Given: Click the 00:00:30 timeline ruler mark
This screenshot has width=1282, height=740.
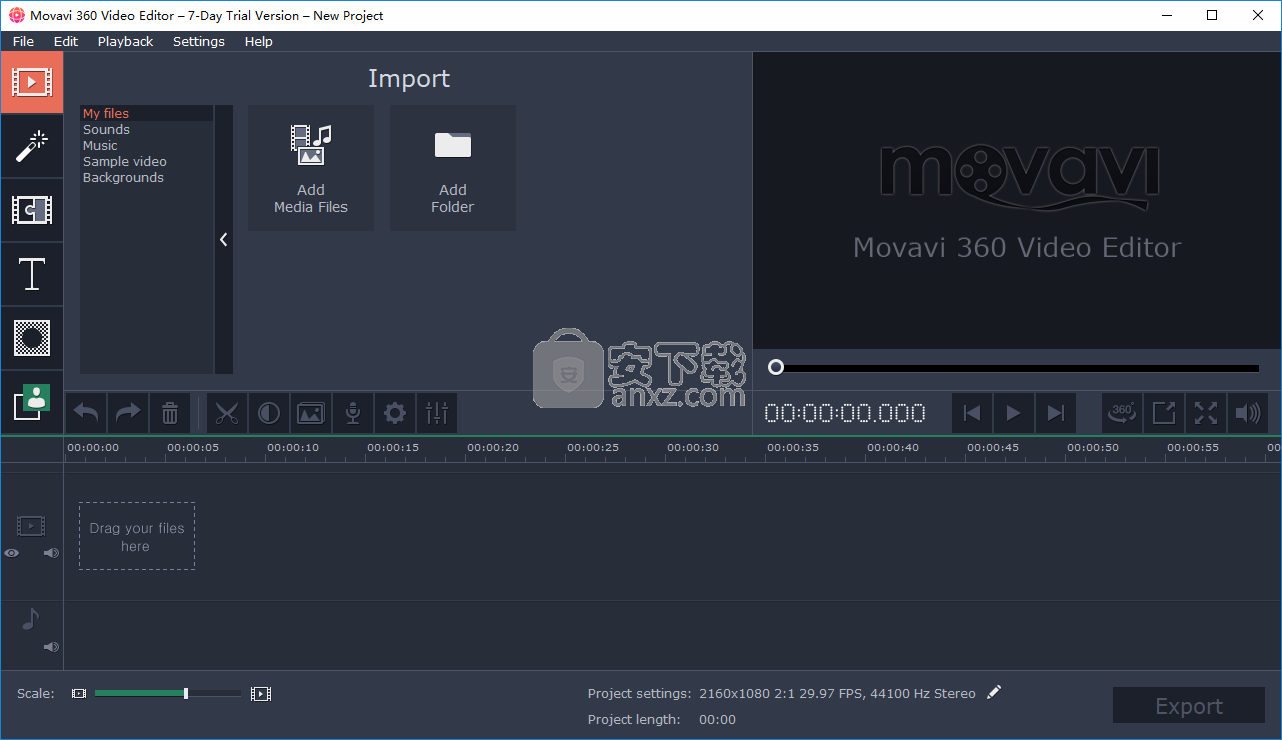Looking at the screenshot, I should click(693, 448).
